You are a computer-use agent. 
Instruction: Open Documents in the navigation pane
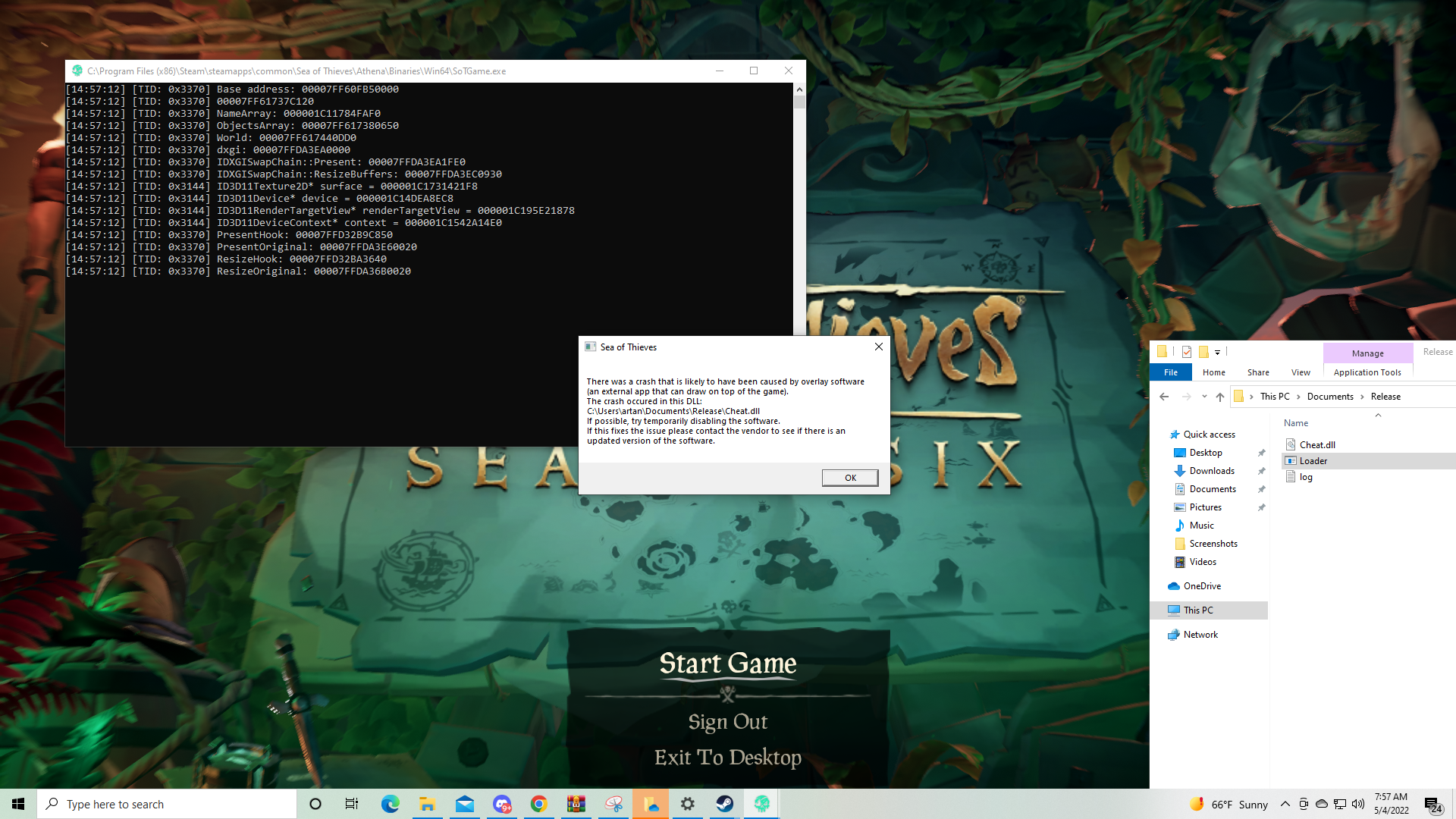click(1212, 489)
